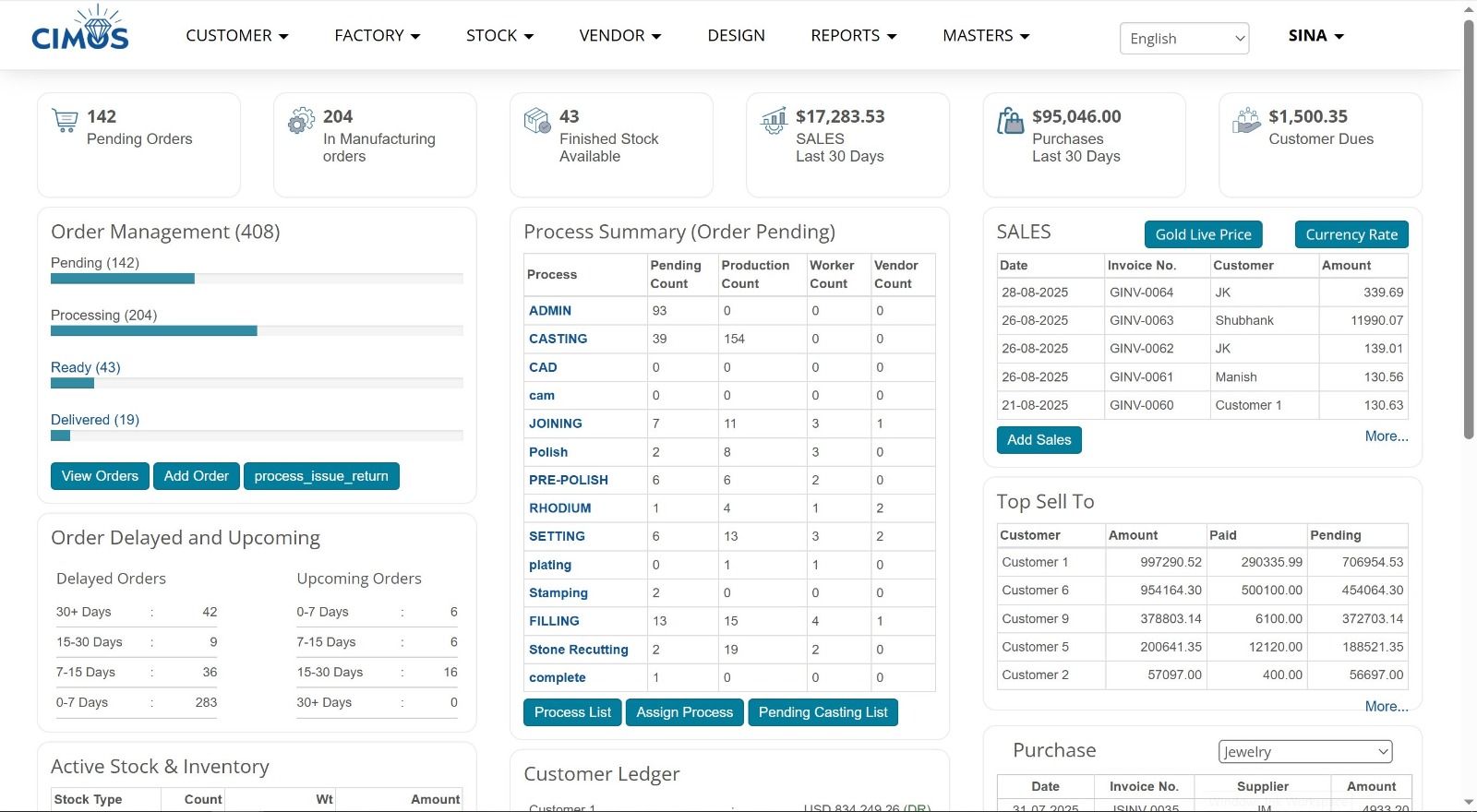This screenshot has height=812, width=1477.
Task: Open the PRE-POLISH process link
Action: pyautogui.click(x=569, y=480)
